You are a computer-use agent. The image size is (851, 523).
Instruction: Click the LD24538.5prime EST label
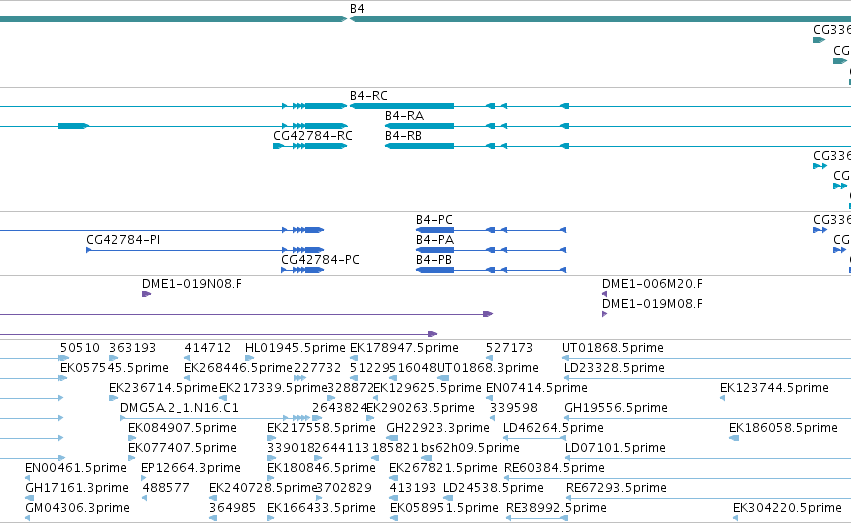493,488
